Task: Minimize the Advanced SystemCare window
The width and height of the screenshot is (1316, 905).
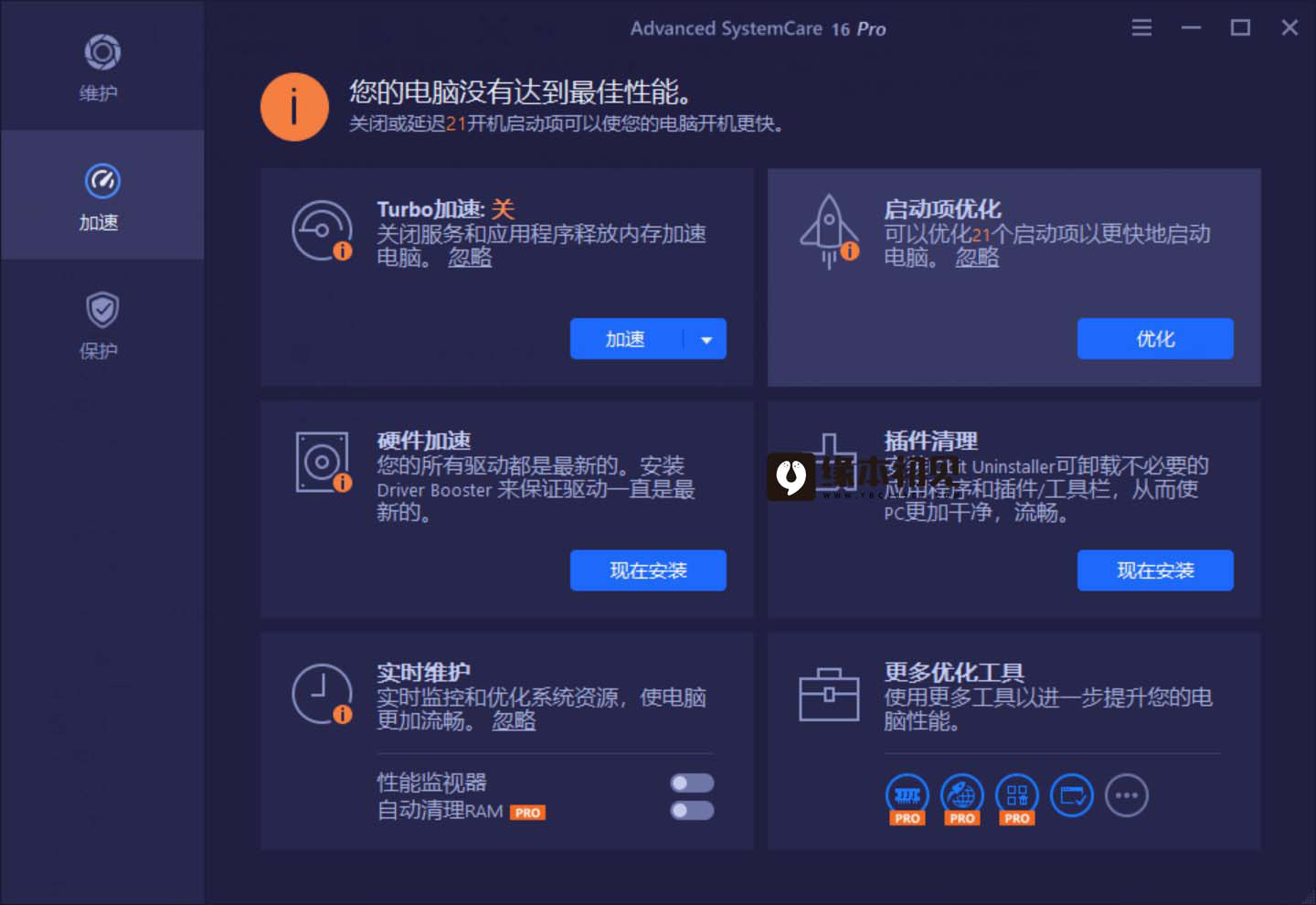Action: 1191,27
